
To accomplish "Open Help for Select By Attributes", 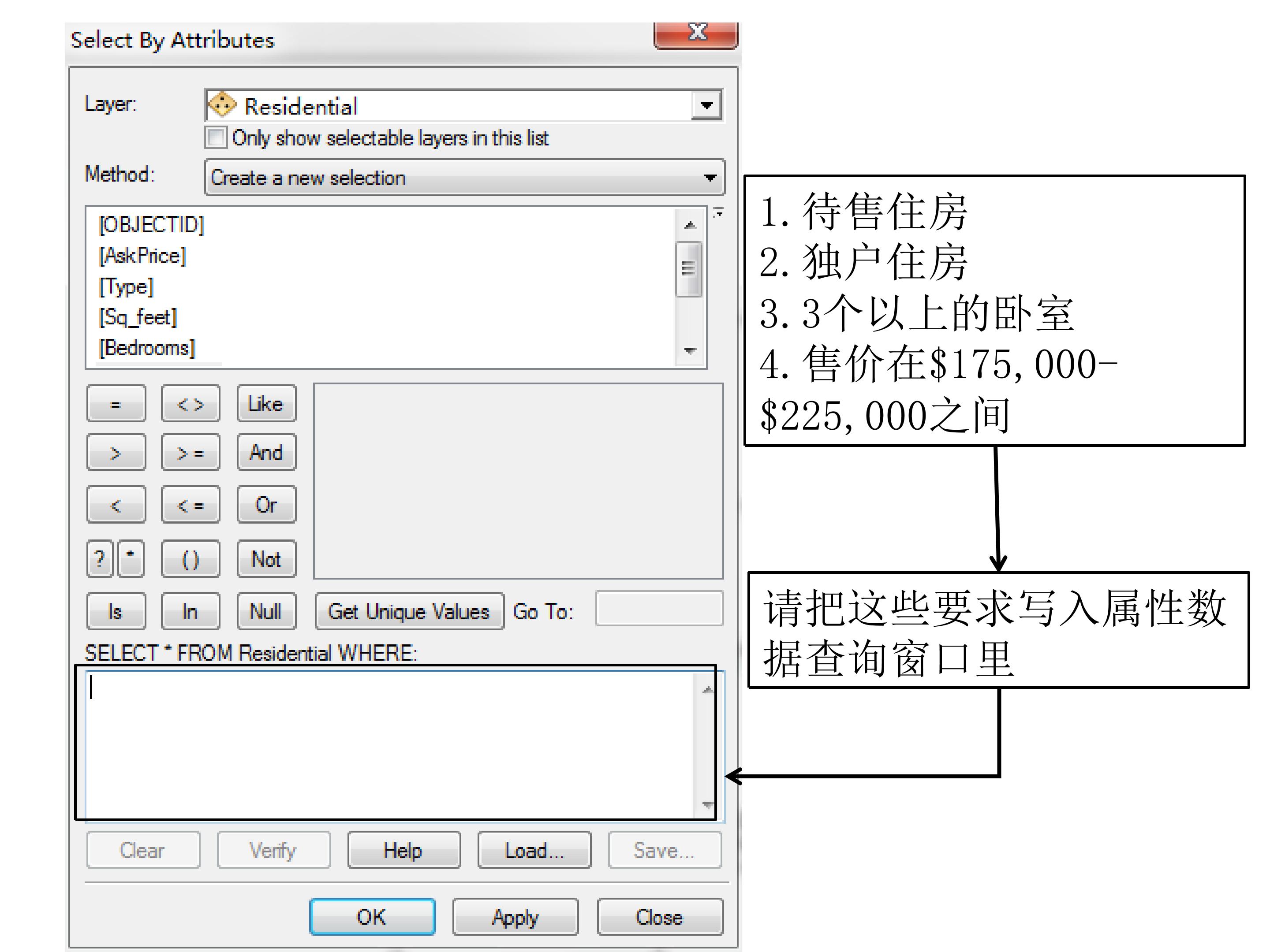I will [x=403, y=850].
